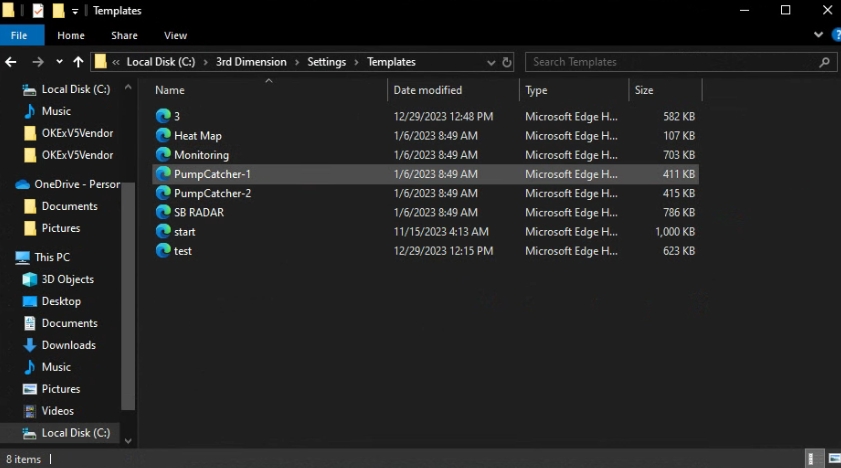Click the Up one level arrow
The image size is (841, 468).
tap(78, 62)
